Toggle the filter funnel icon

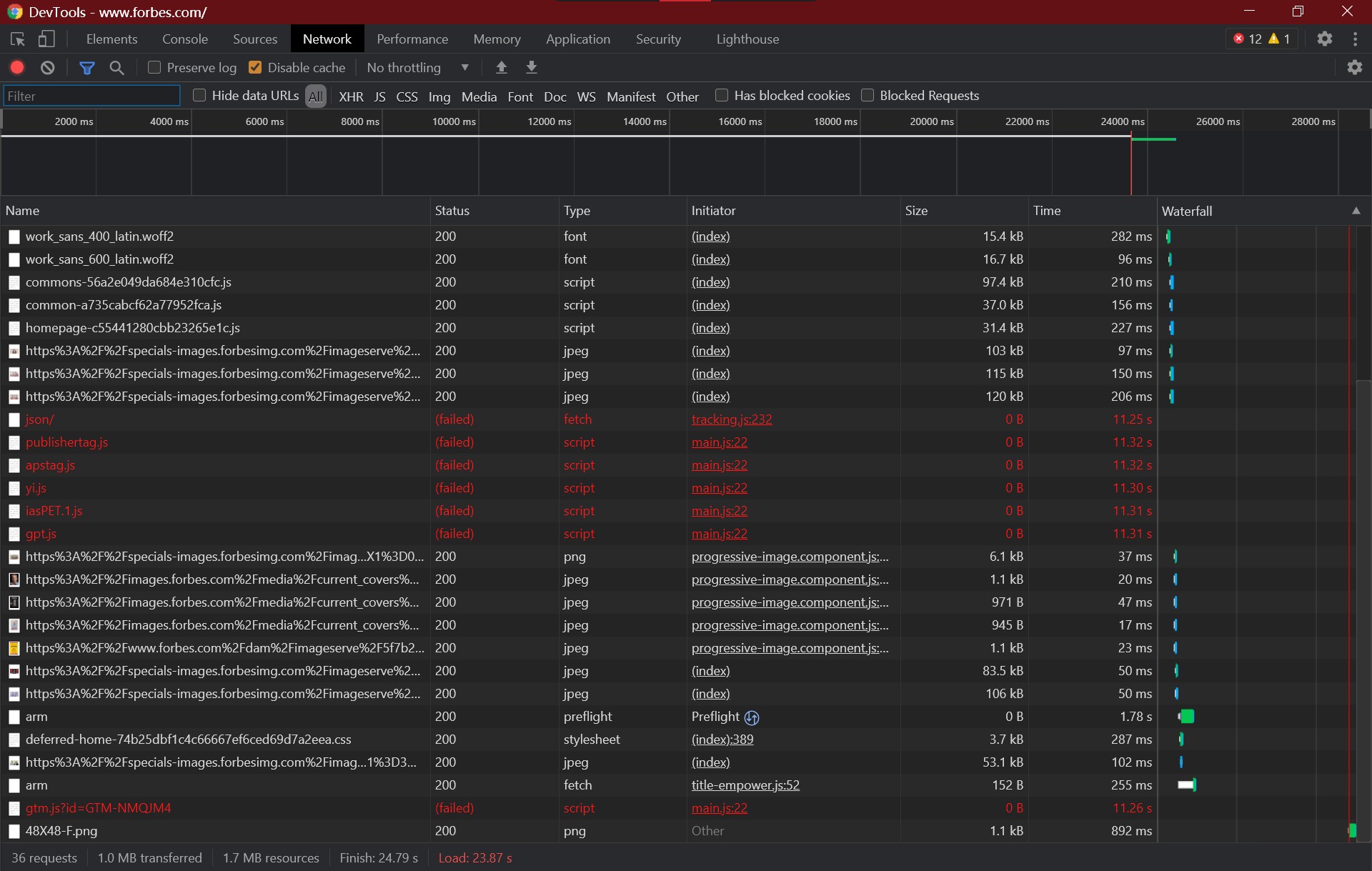coord(87,68)
